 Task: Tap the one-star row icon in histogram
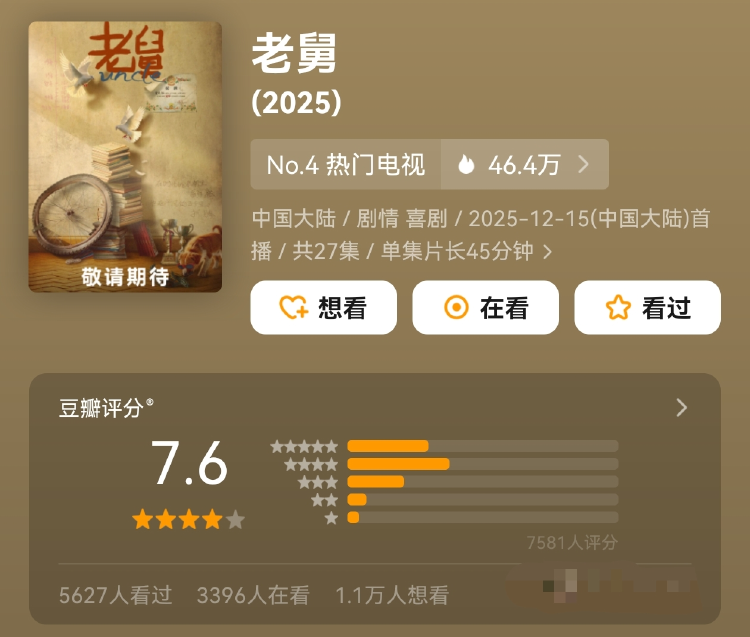[331, 518]
